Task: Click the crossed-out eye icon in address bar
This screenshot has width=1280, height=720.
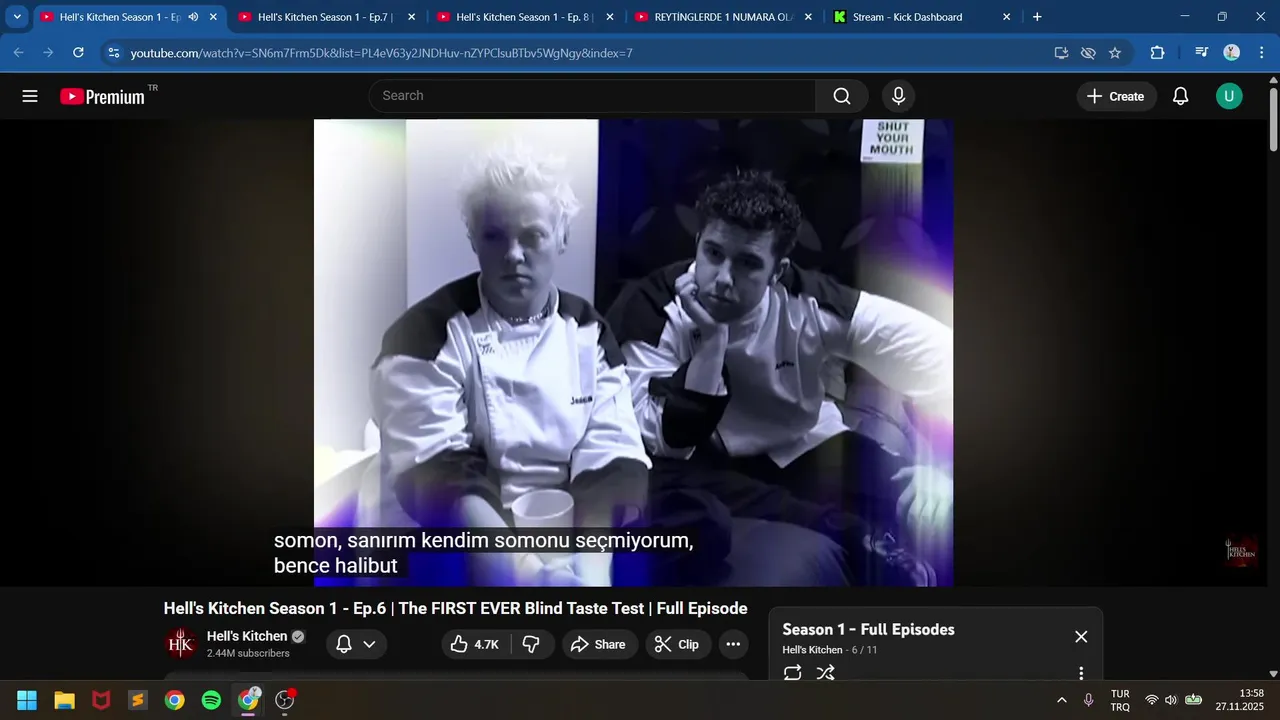Action: point(1088,53)
